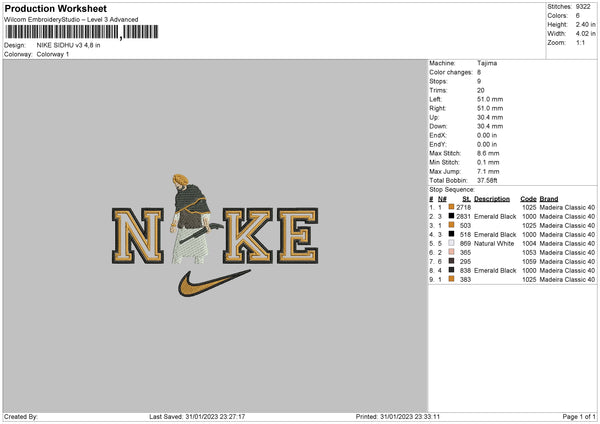Image resolution: width=600 pixels, height=424 pixels.
Task: Click the EndY: label
Action: click(438, 144)
